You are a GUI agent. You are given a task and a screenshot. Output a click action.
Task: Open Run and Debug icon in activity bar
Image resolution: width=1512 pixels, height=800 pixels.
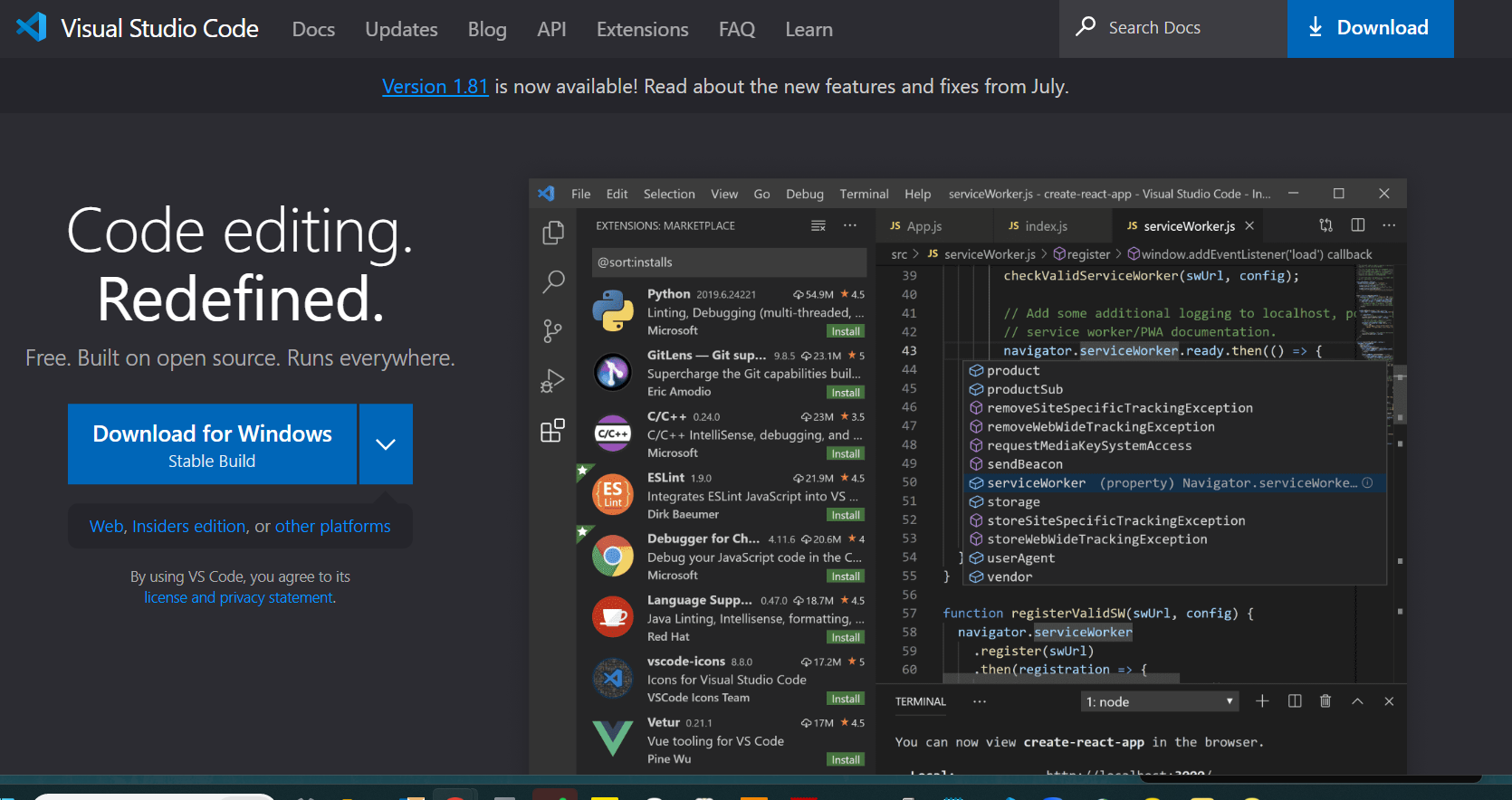(553, 381)
